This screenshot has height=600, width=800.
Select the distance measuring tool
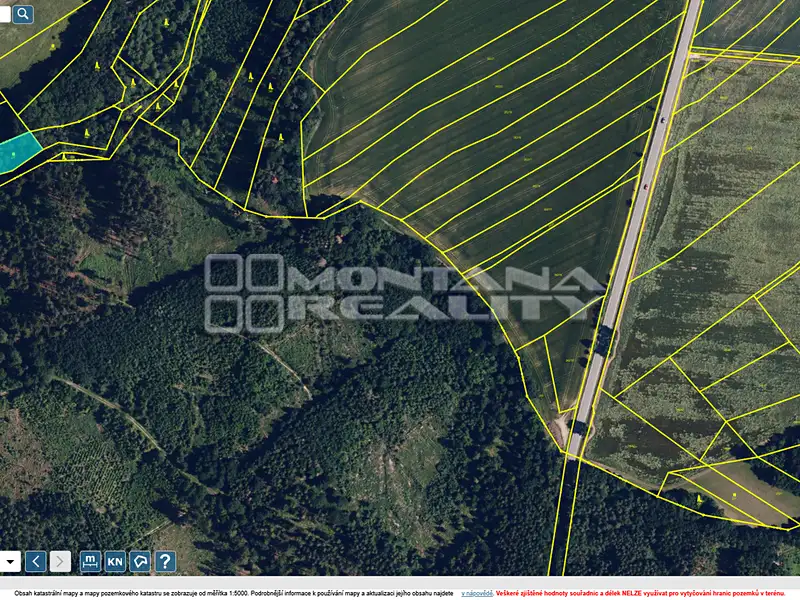[x=90, y=562]
